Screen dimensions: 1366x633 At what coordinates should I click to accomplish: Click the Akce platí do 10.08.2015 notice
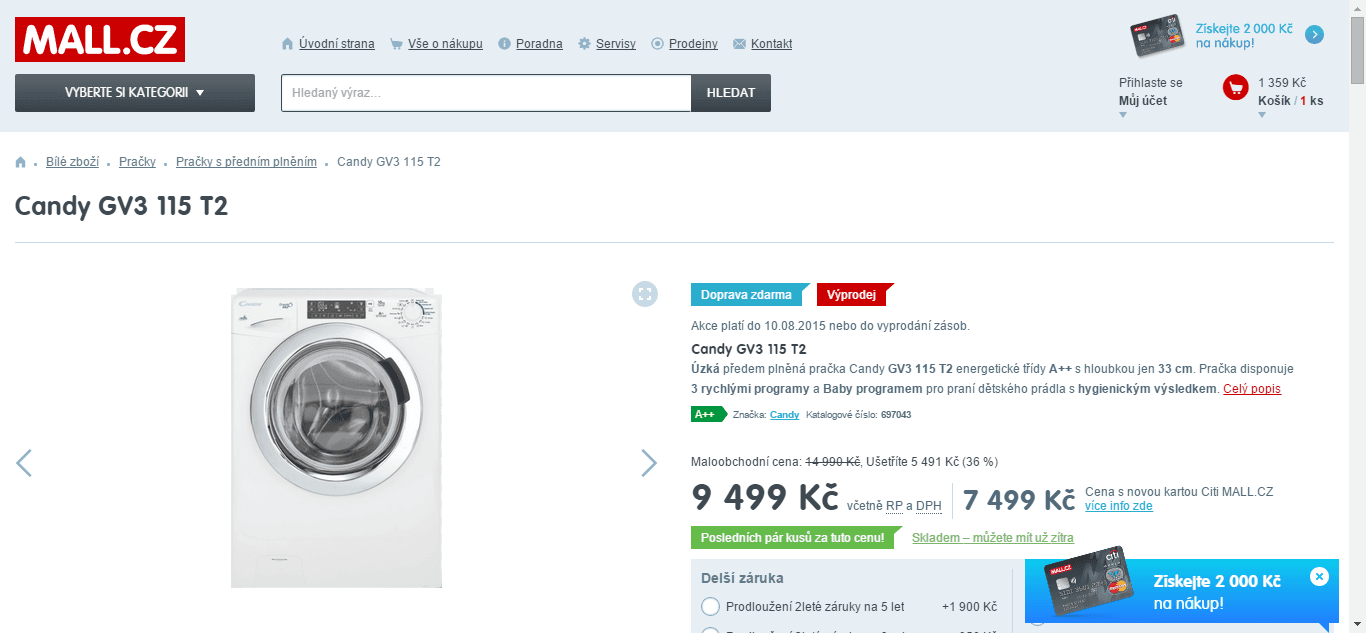(830, 326)
